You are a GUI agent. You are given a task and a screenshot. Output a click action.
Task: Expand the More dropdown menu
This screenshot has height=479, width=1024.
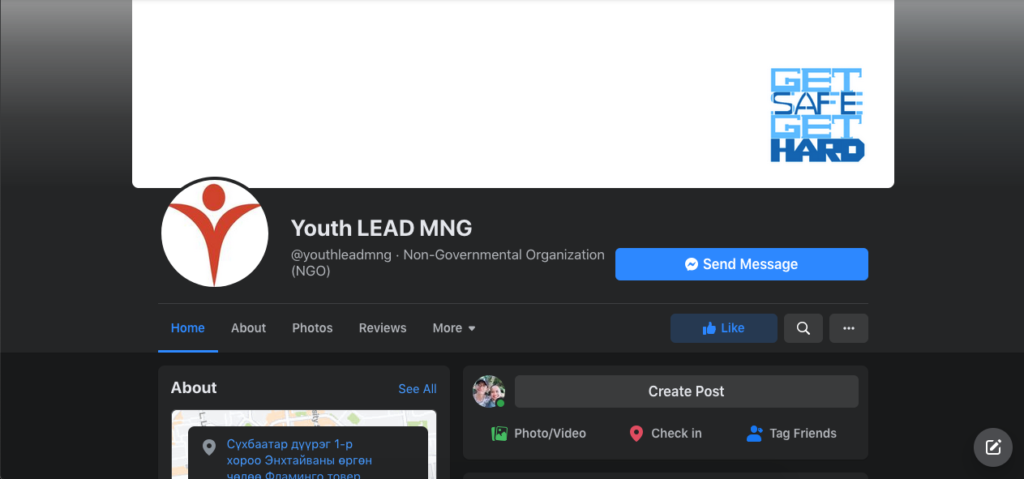[x=453, y=328]
